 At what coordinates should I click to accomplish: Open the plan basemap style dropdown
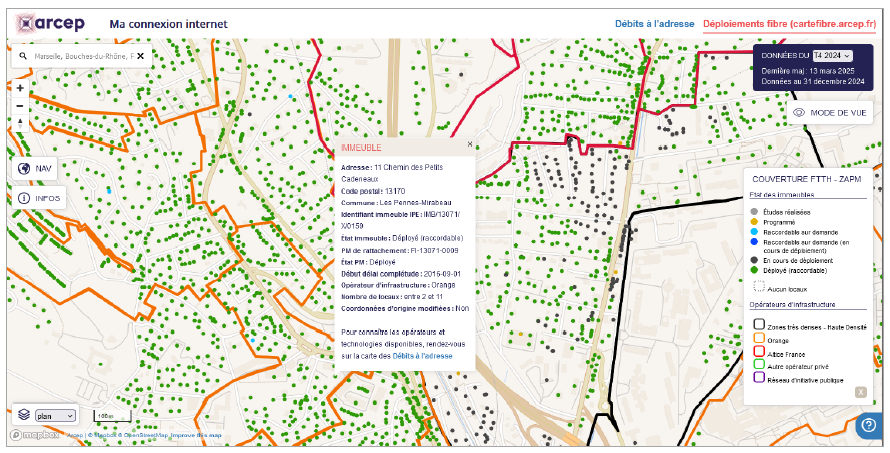click(55, 415)
